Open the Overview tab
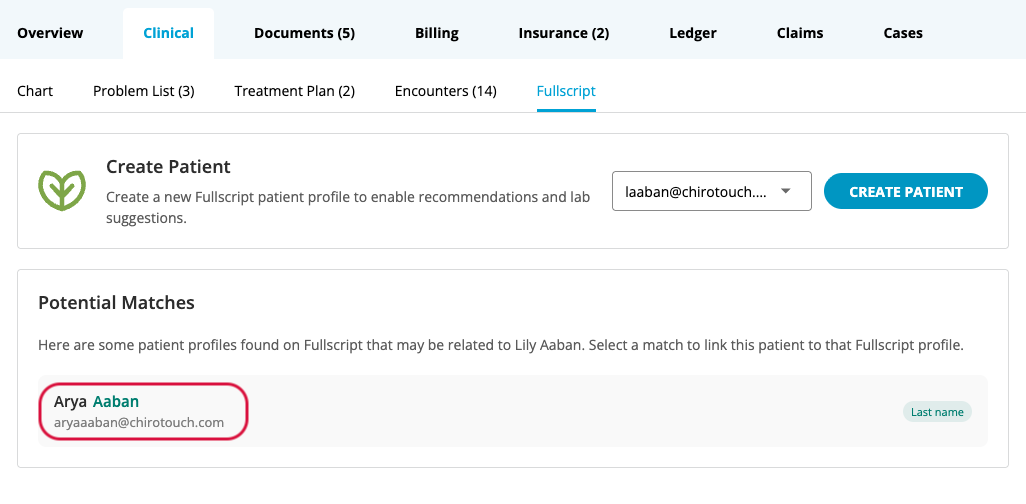The width and height of the screenshot is (1026, 504). 50,33
